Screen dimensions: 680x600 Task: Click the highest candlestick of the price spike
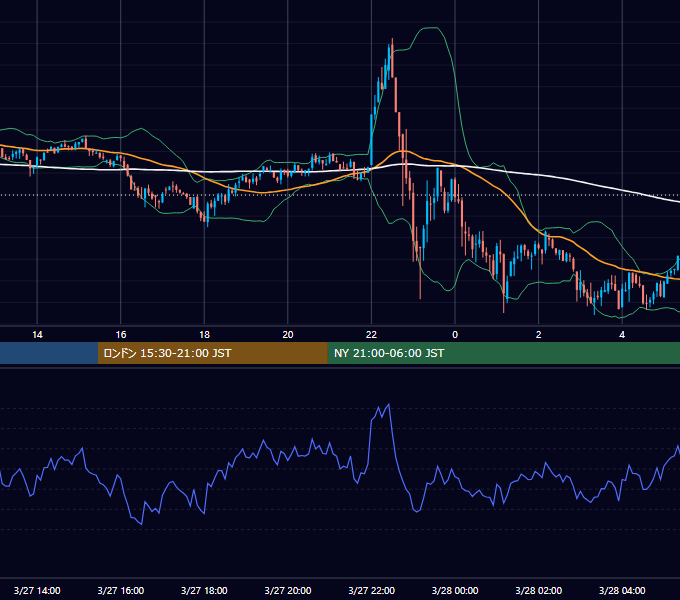click(392, 58)
